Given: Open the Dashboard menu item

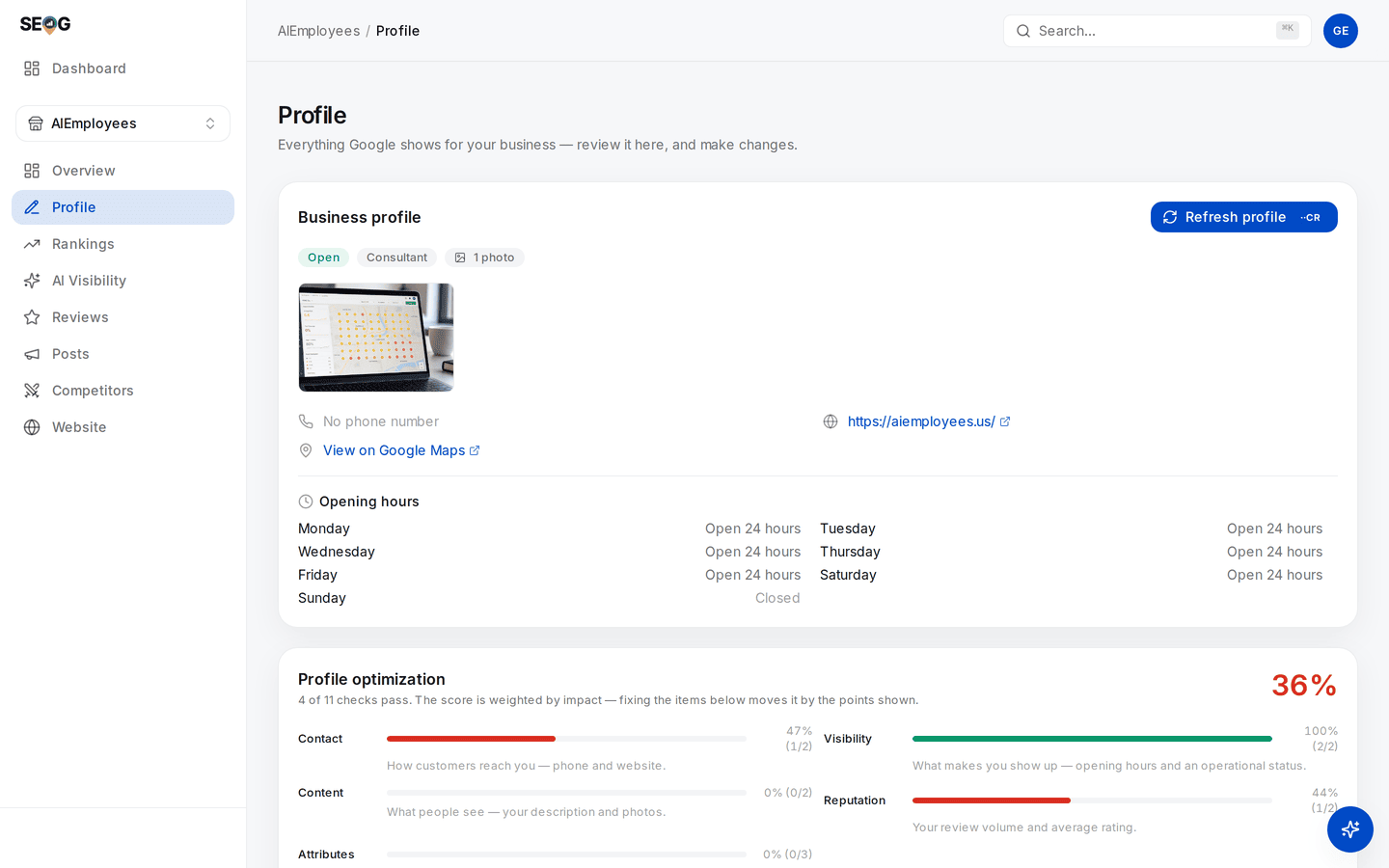Looking at the screenshot, I should [123, 68].
